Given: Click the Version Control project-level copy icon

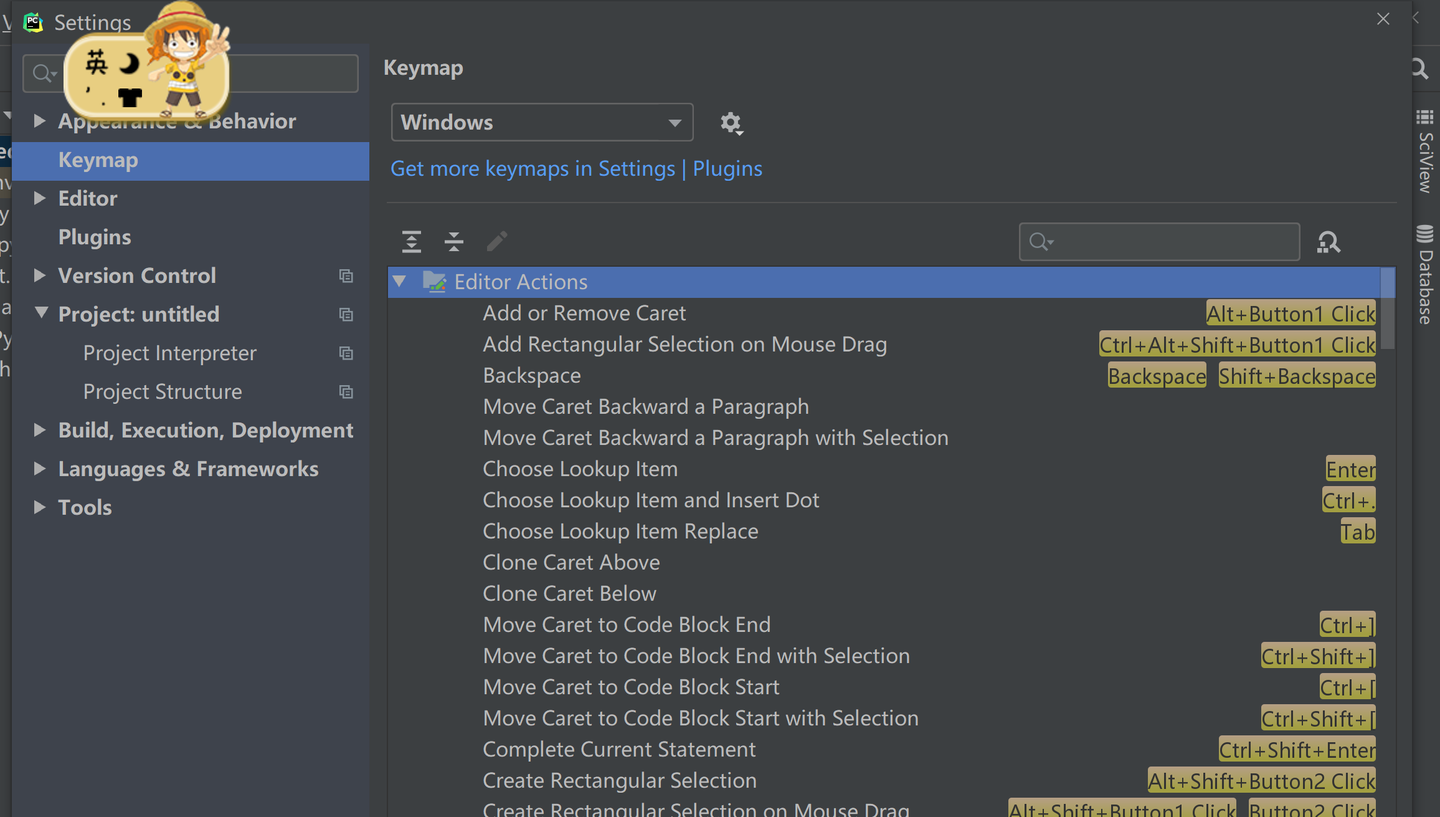Looking at the screenshot, I should tap(346, 276).
